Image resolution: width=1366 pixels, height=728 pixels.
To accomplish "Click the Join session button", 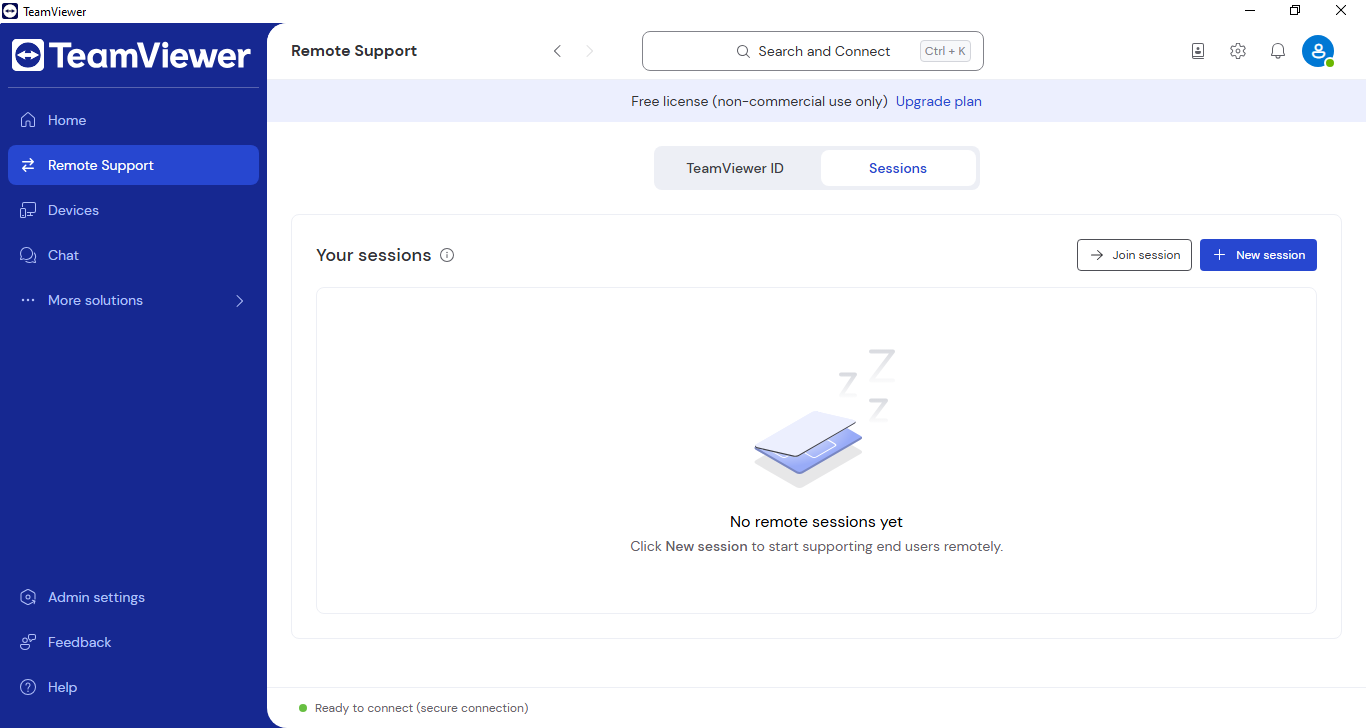I will click(x=1134, y=255).
